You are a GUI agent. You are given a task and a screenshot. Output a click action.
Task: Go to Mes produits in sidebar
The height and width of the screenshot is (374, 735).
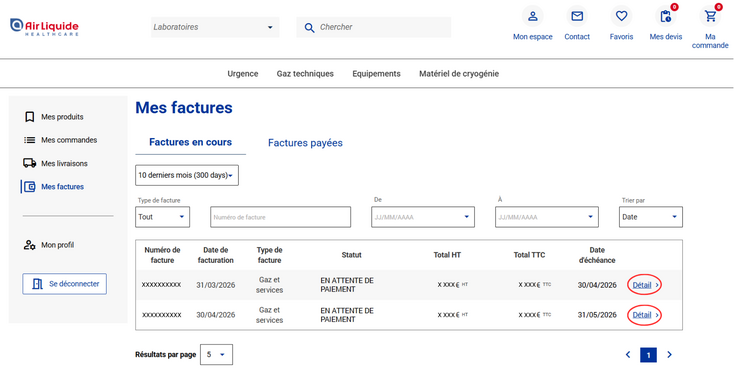(x=62, y=117)
